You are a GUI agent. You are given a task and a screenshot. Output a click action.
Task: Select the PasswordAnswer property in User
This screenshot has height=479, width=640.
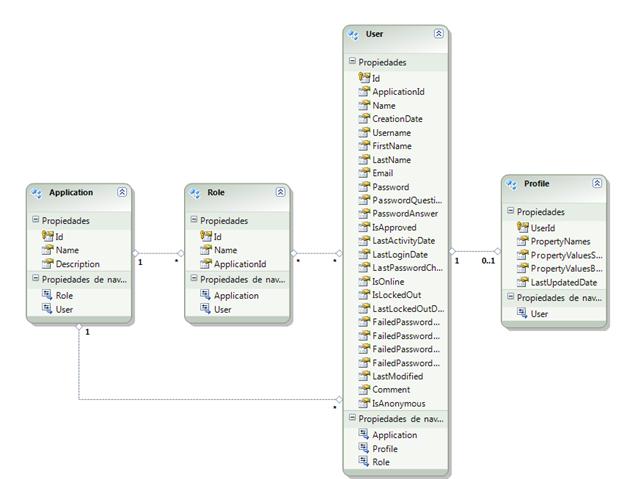point(405,213)
